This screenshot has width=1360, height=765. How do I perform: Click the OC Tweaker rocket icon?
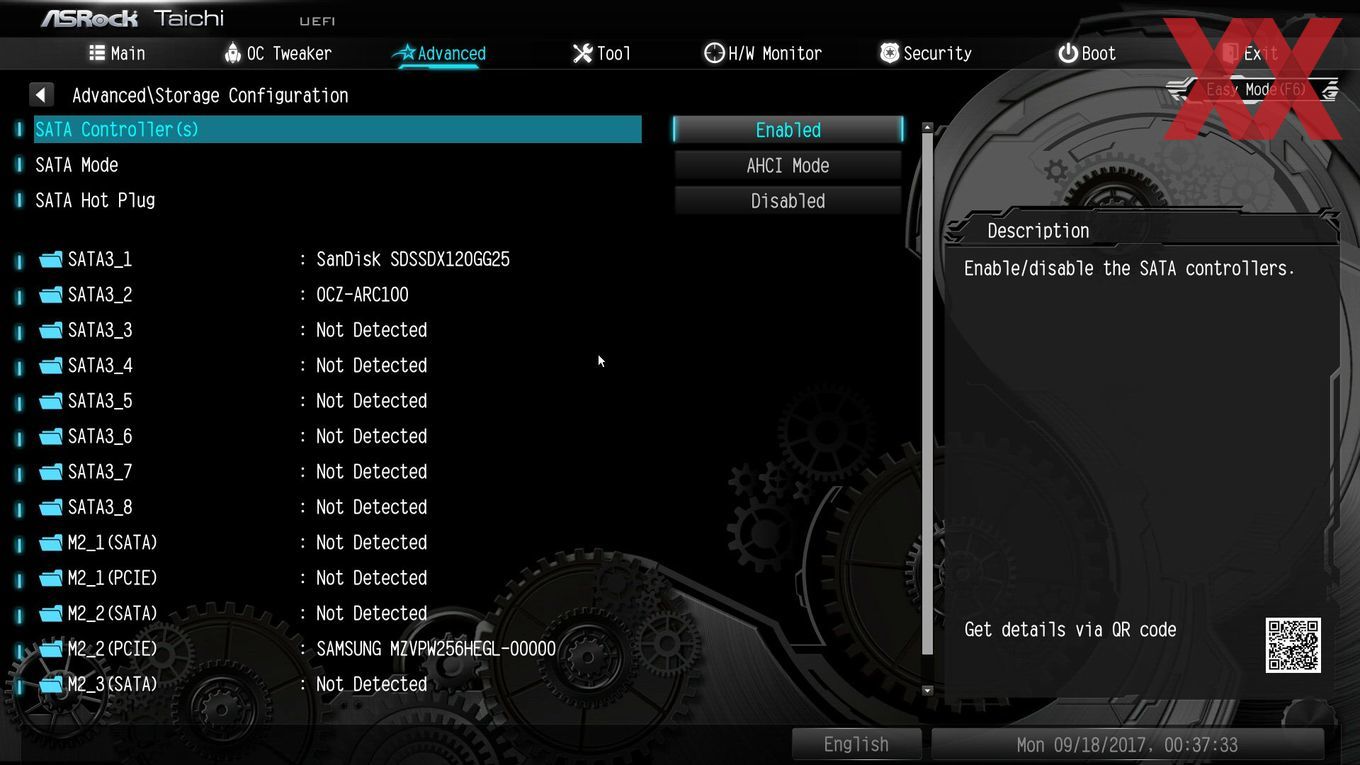point(233,53)
